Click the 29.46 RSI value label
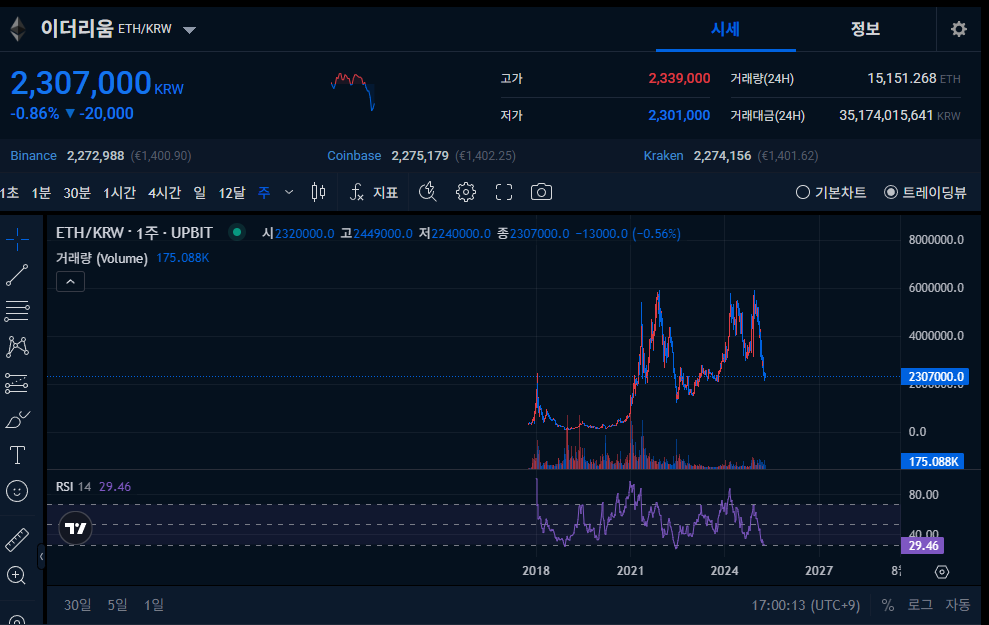Image resolution: width=989 pixels, height=625 pixels. (x=923, y=546)
